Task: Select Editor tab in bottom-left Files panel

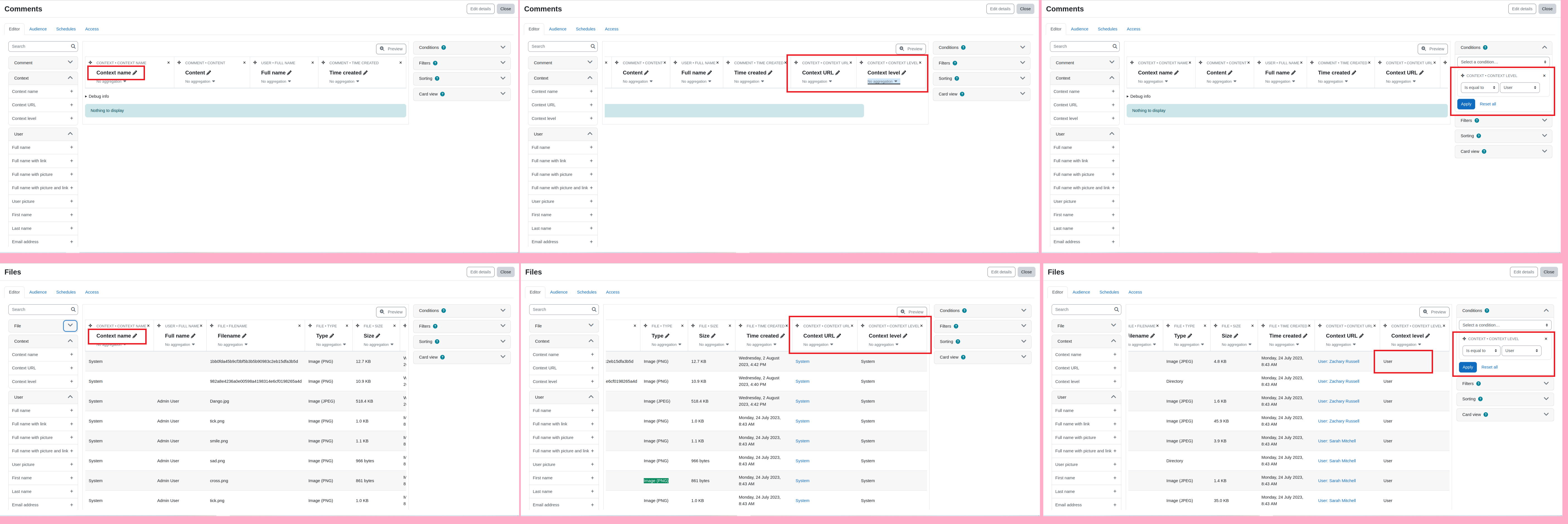Action: point(14,292)
